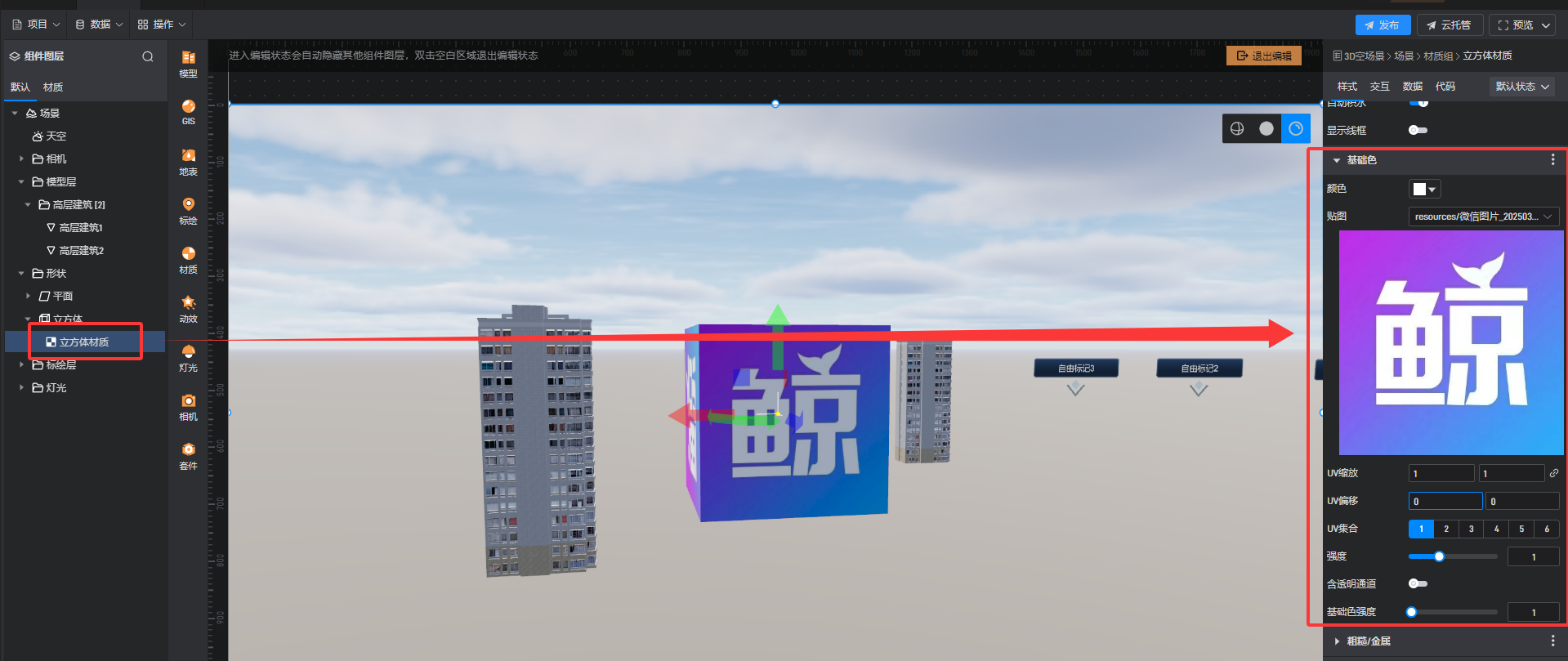This screenshot has height=661, width=1568.
Task: Select UV集合 option 4
Action: click(1497, 529)
